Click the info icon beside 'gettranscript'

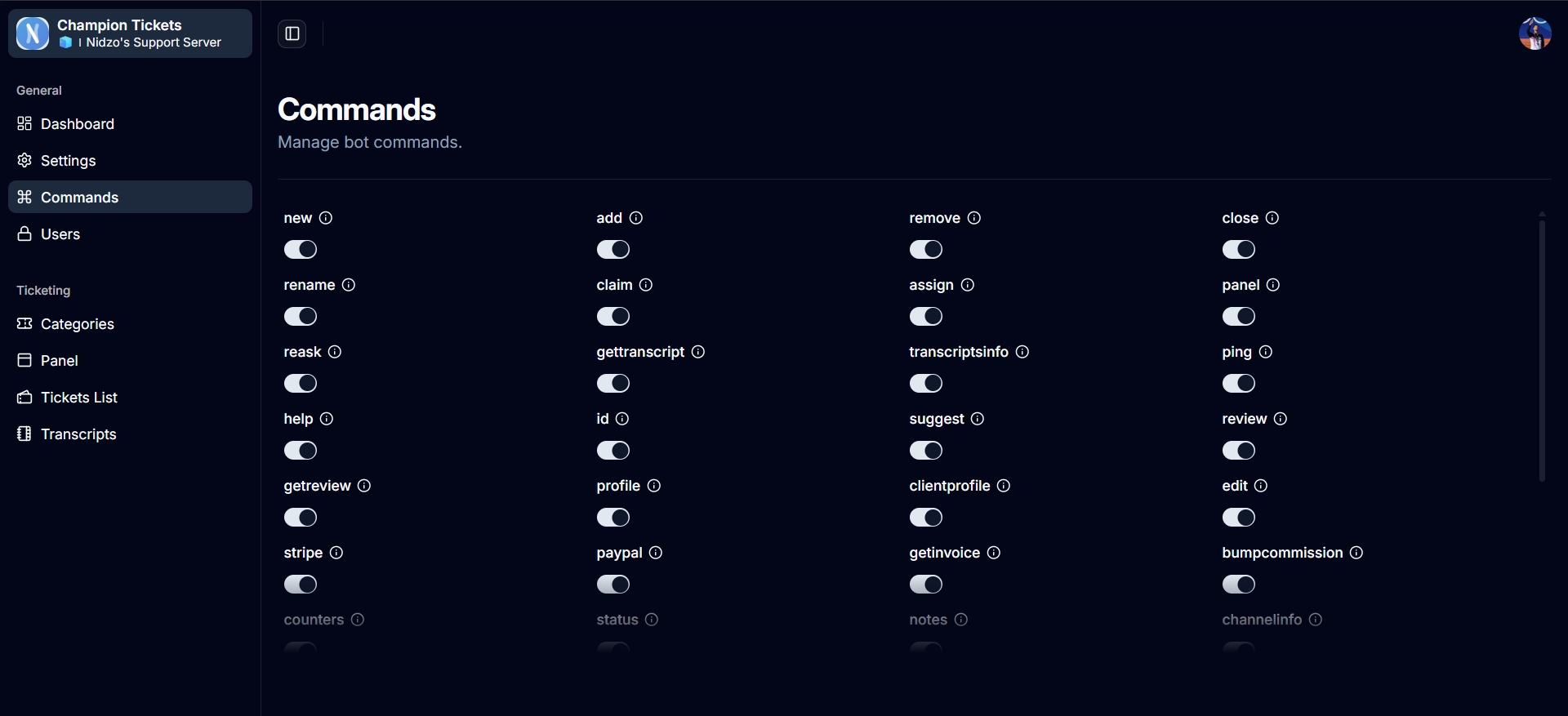pos(698,352)
